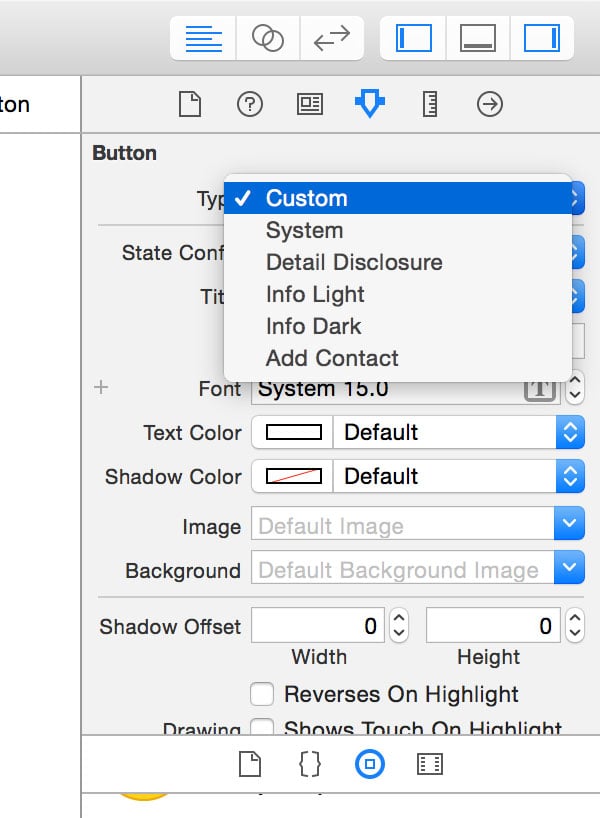Toggle the Utilities panel visibility
This screenshot has width=600, height=818.
pyautogui.click(x=540, y=38)
